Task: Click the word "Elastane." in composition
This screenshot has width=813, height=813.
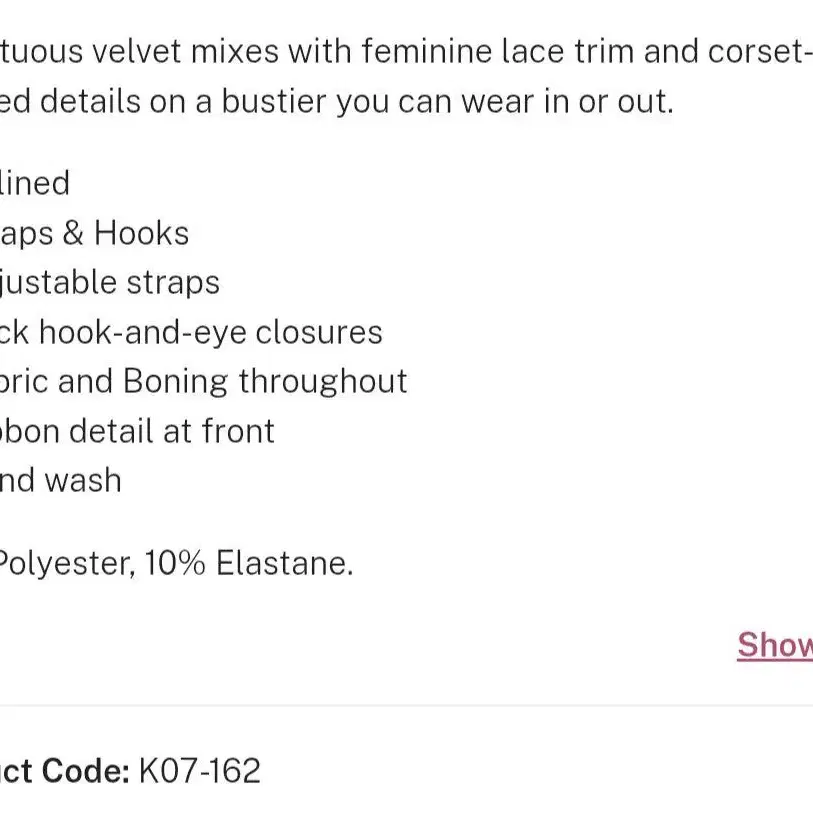Action: [x=285, y=563]
